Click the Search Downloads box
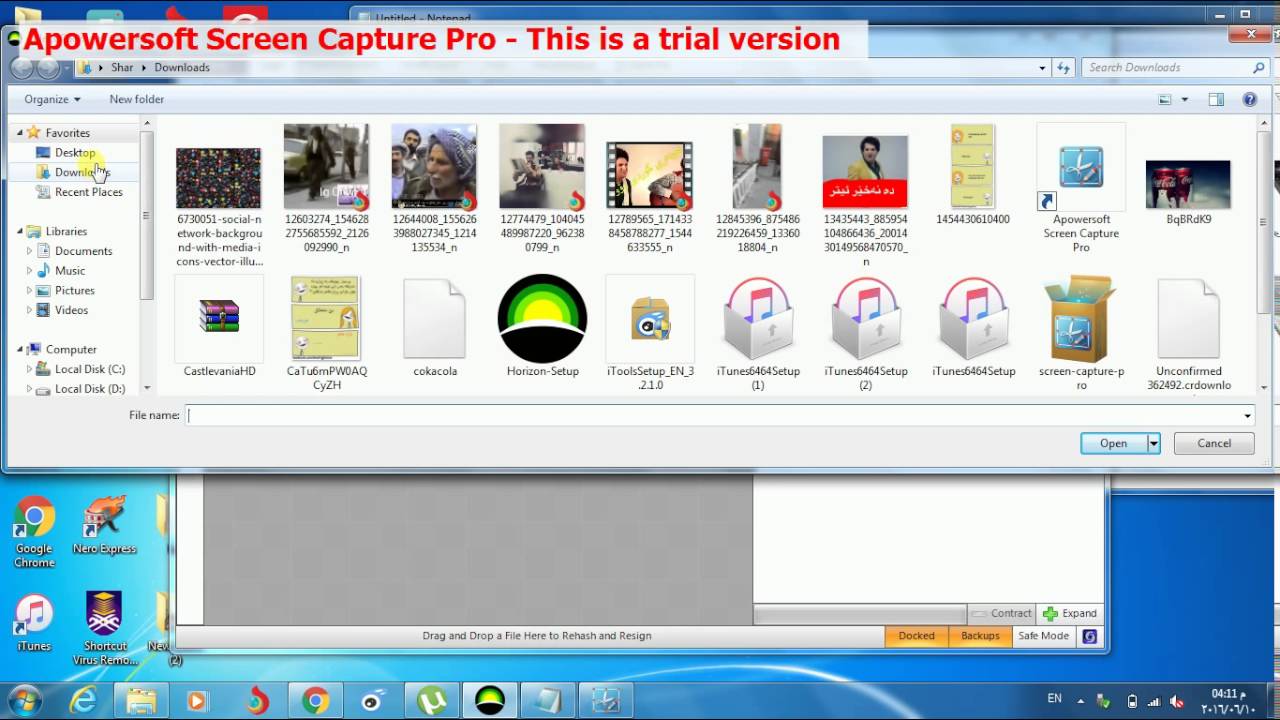1280x720 pixels. pyautogui.click(x=1176, y=68)
